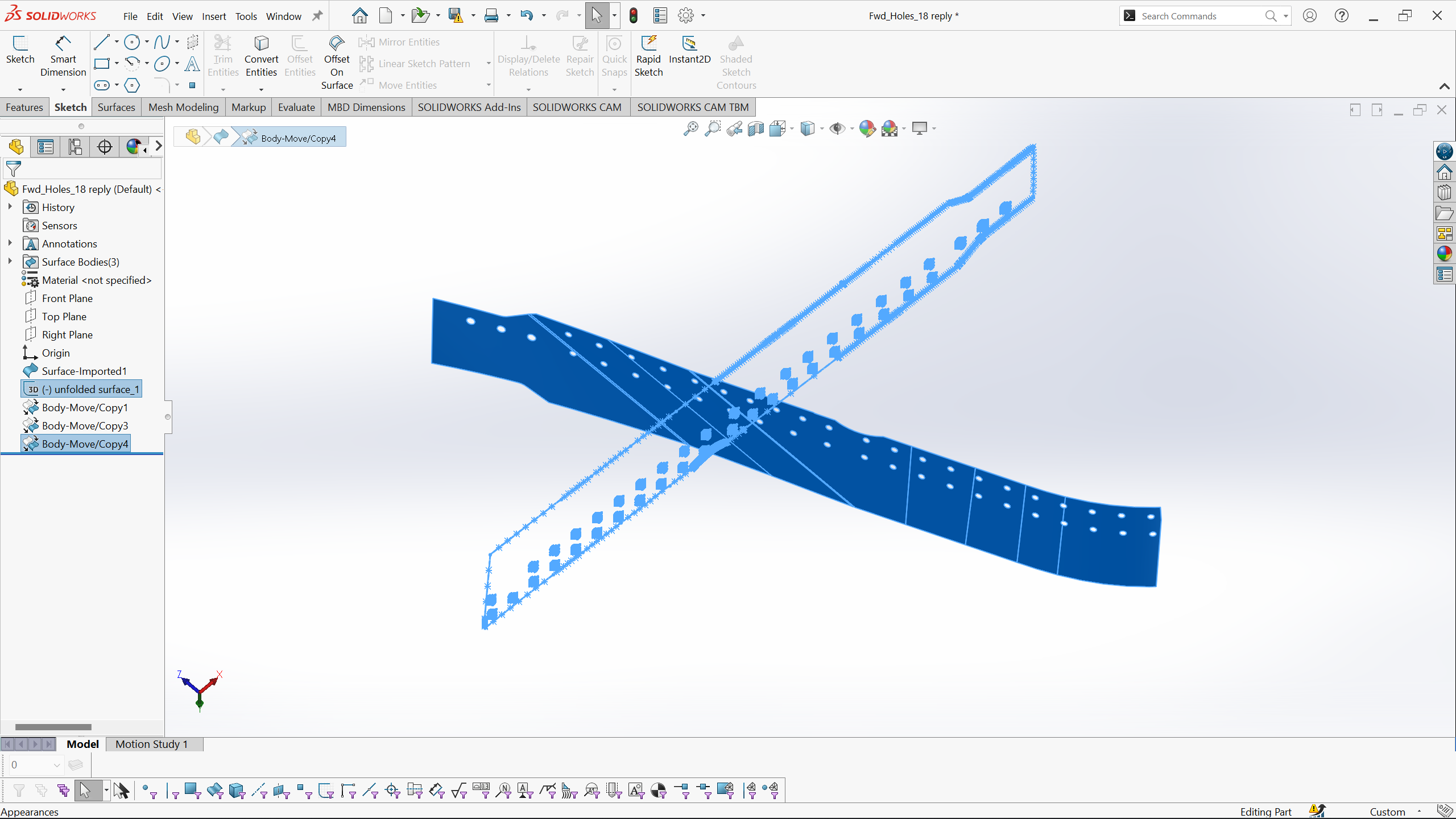This screenshot has width=1456, height=819.
Task: Expand the Surface Bodies(3) tree node
Action: coord(10,262)
